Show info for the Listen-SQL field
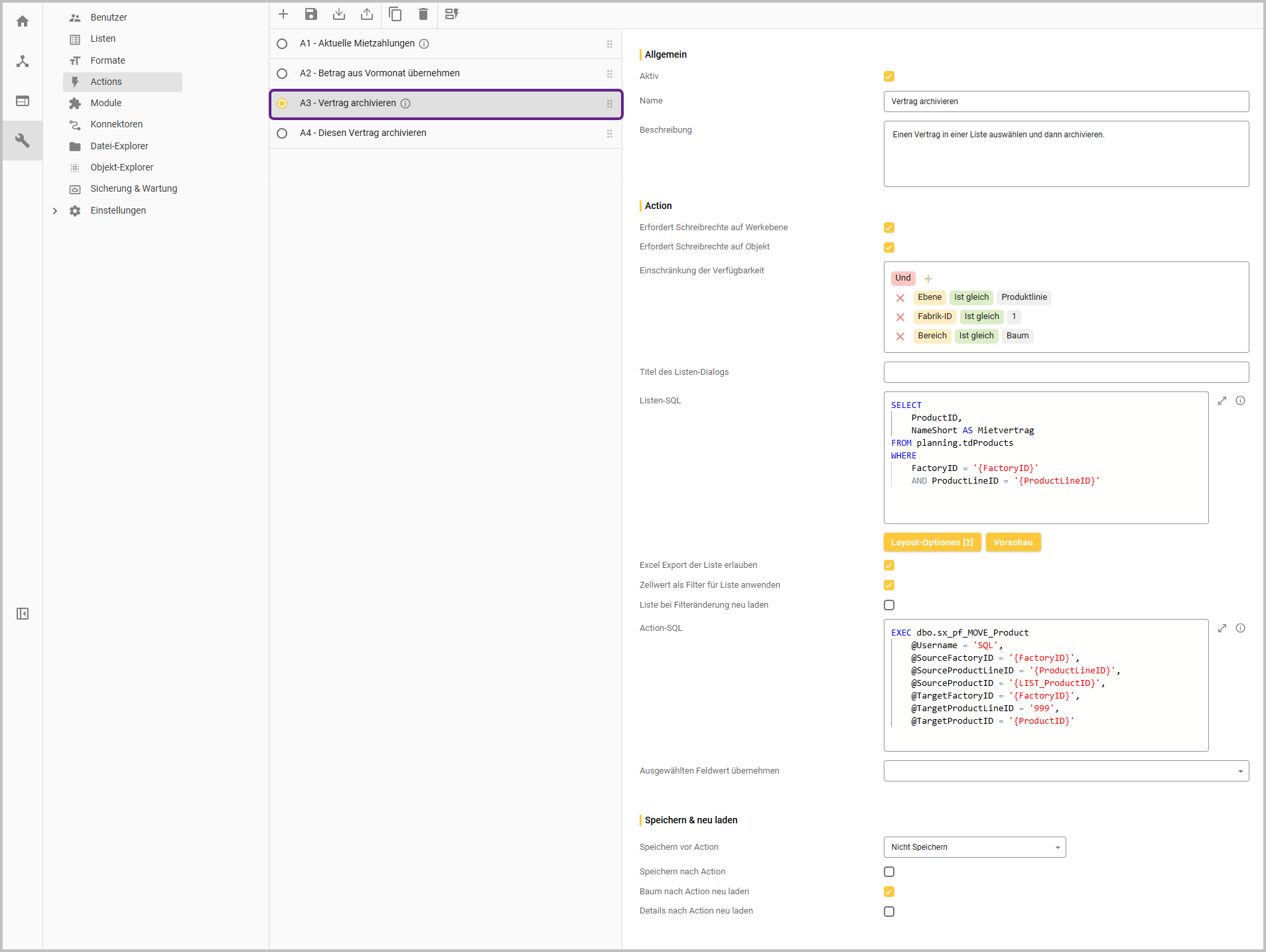1266x952 pixels. click(1240, 401)
